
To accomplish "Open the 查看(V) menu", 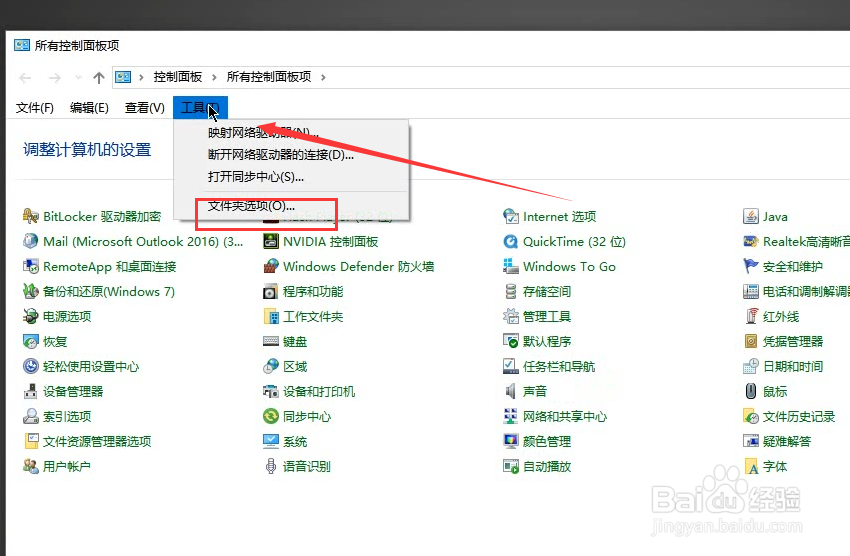I will point(145,108).
